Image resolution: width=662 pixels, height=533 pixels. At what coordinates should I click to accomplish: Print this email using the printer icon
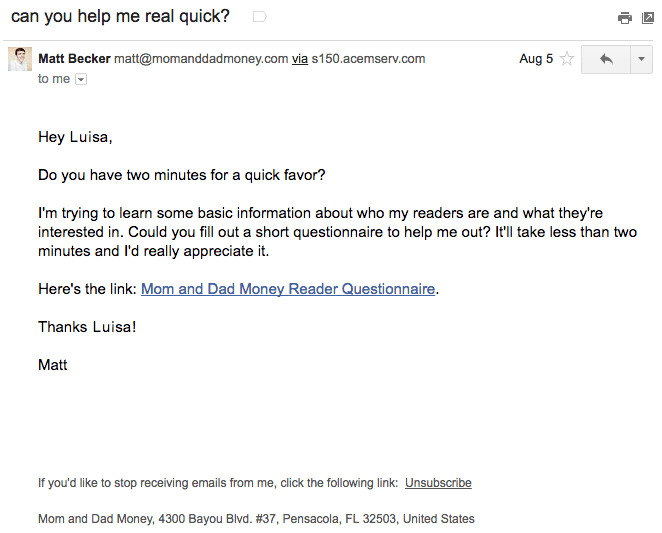point(625,17)
